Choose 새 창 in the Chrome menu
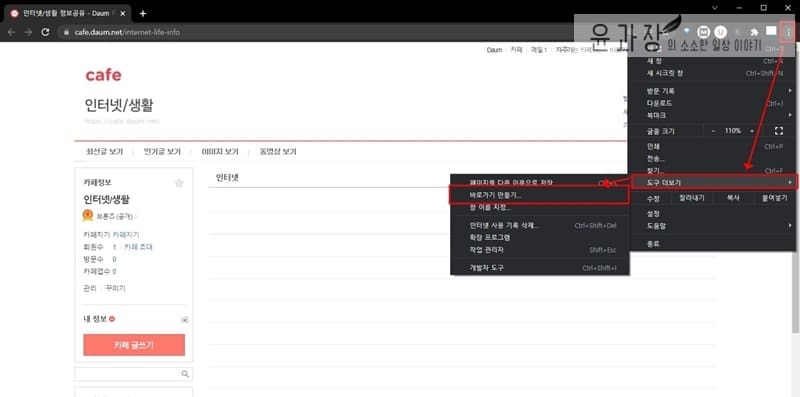 pos(712,61)
